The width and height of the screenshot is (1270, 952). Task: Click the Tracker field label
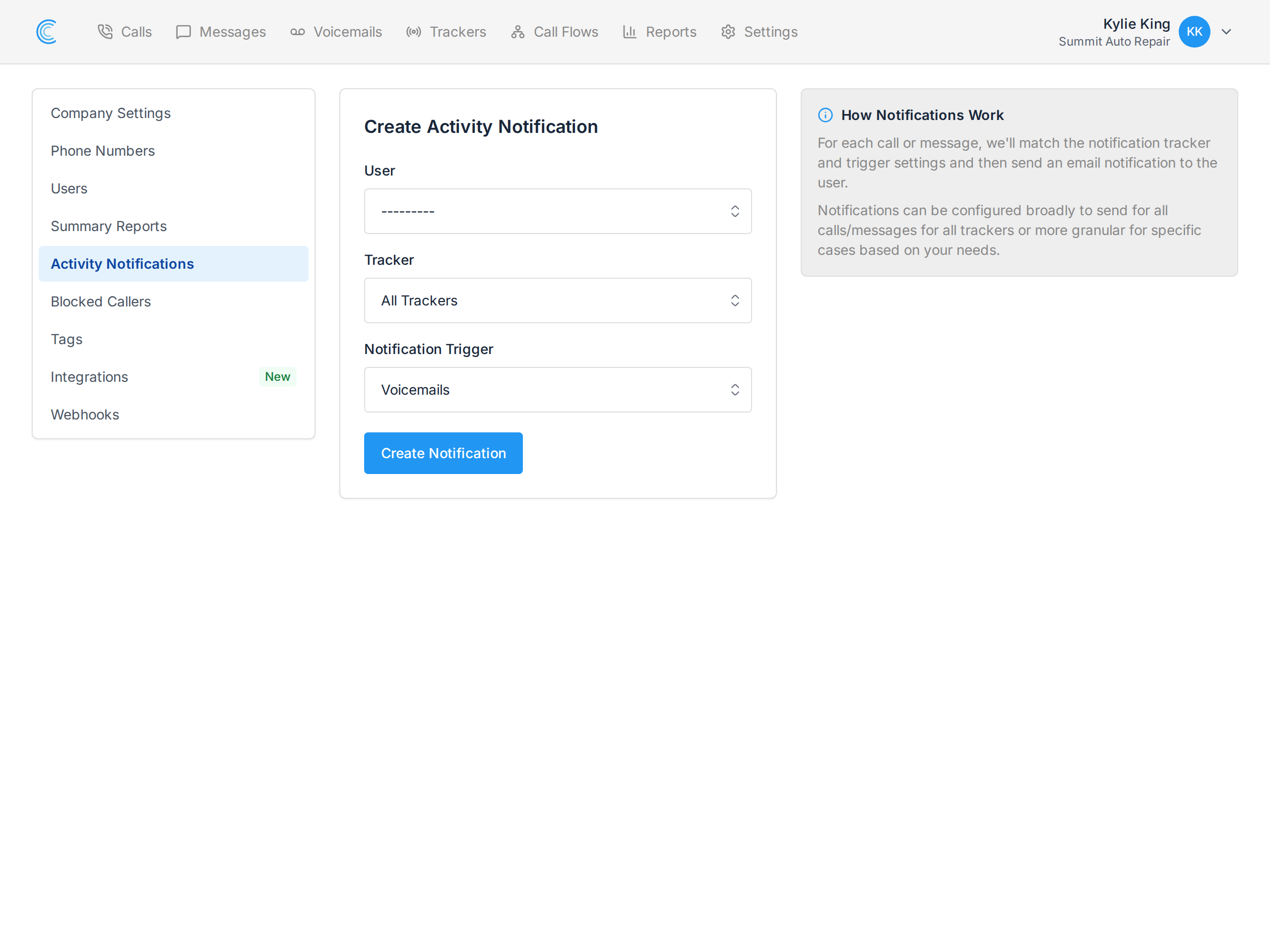[389, 260]
